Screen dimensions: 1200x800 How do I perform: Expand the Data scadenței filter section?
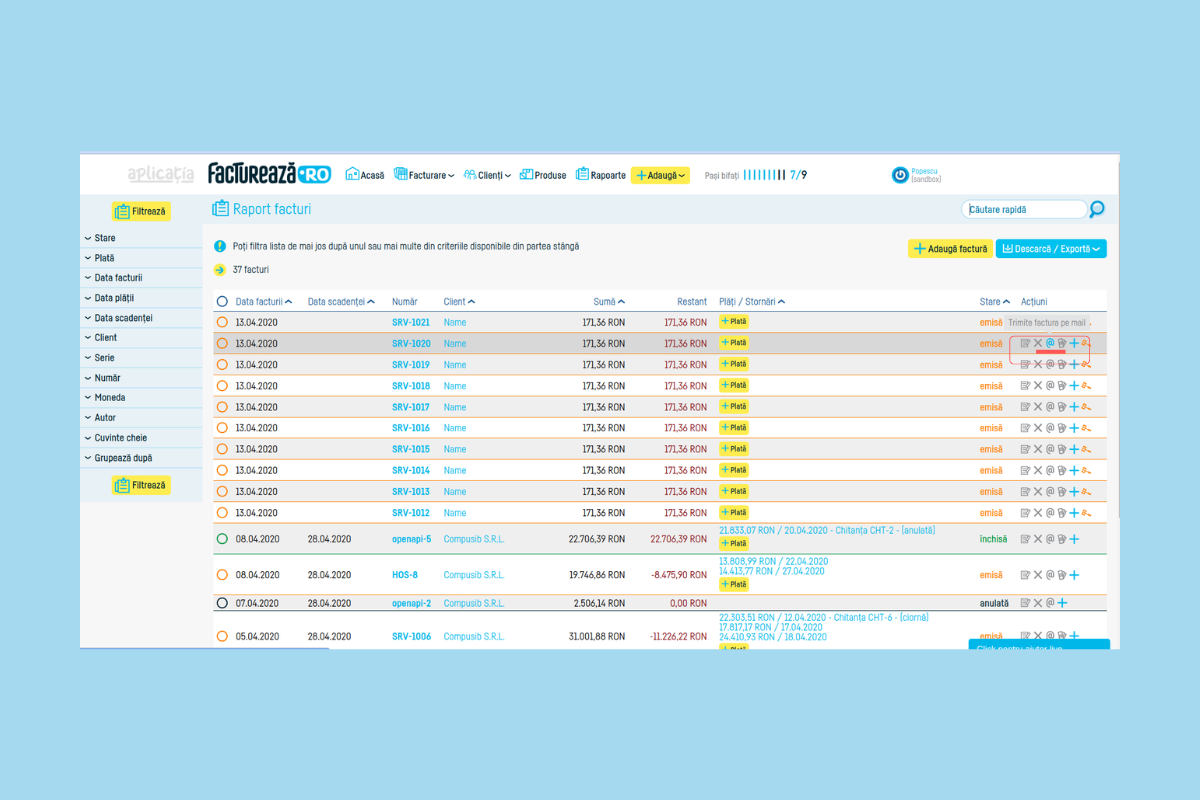point(123,318)
